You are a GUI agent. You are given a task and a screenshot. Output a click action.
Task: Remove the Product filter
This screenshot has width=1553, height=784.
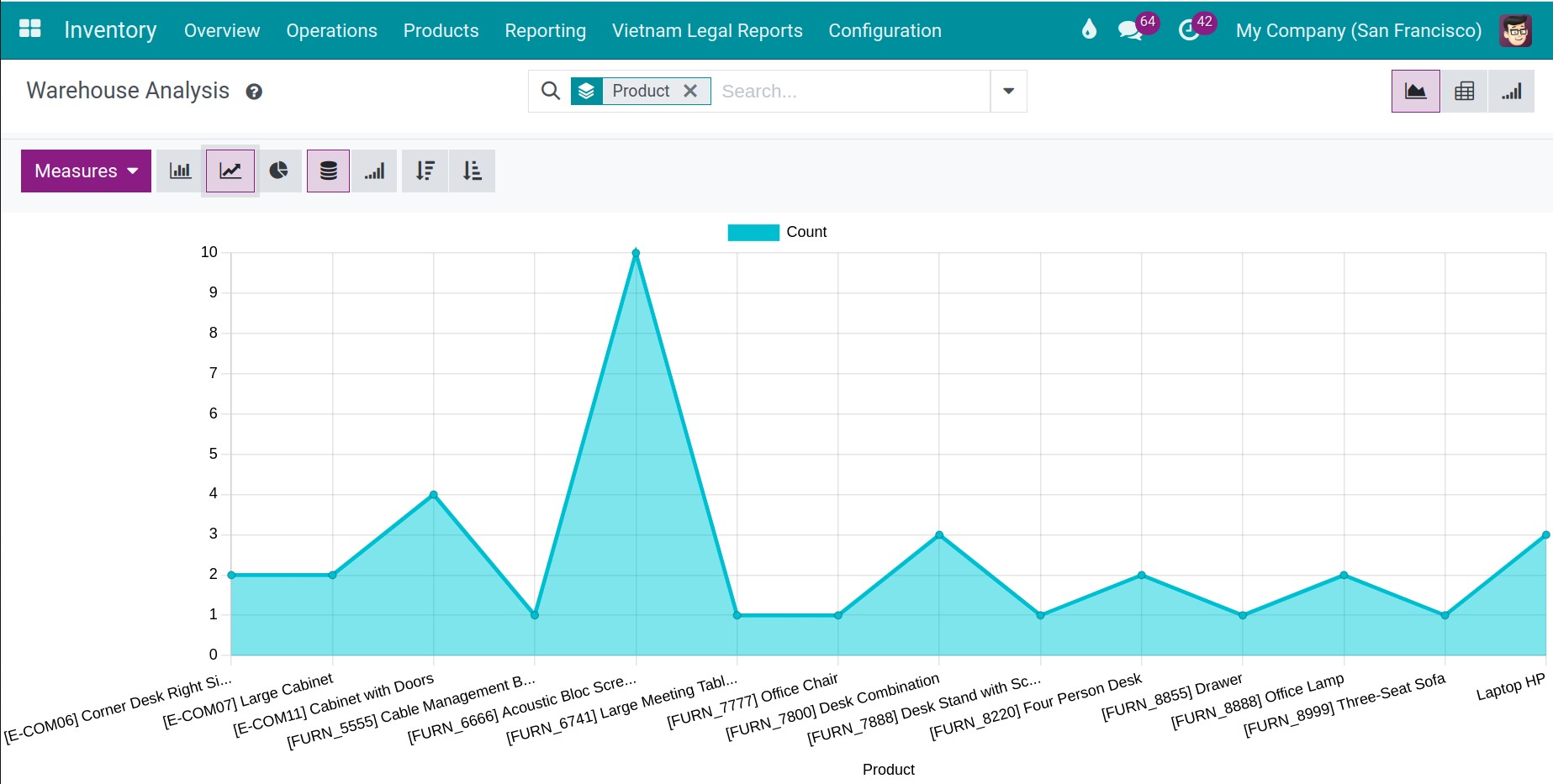pos(691,91)
